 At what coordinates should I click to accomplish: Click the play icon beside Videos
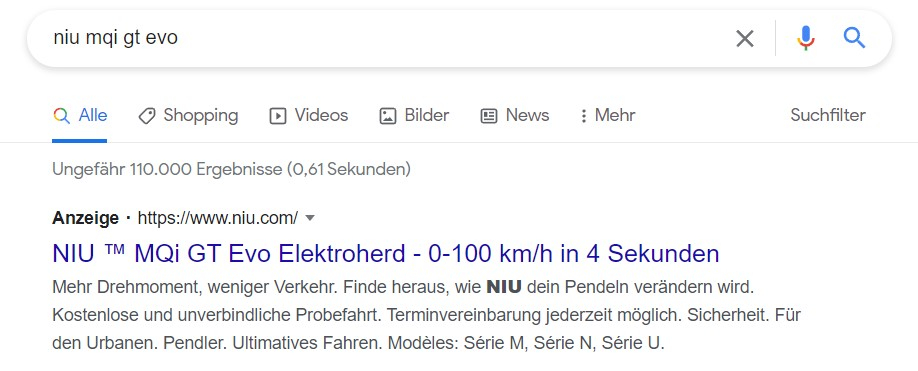tap(278, 116)
